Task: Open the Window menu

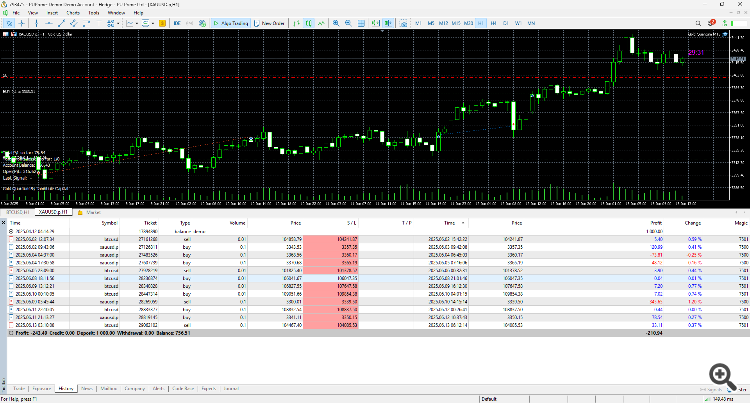Action: click(116, 13)
